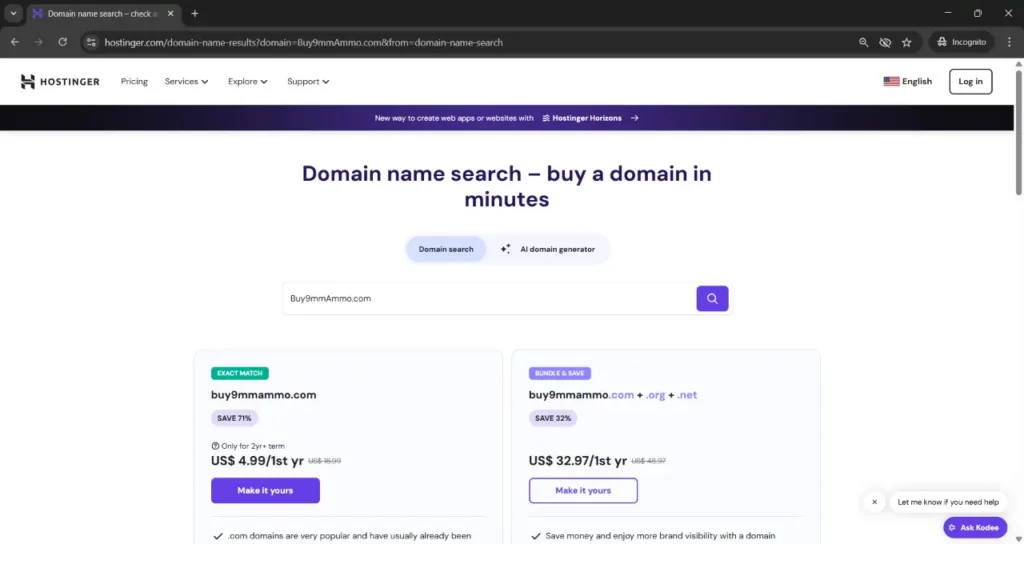This screenshot has width=1024, height=576.
Task: Go back to the previous page
Action: [14, 42]
